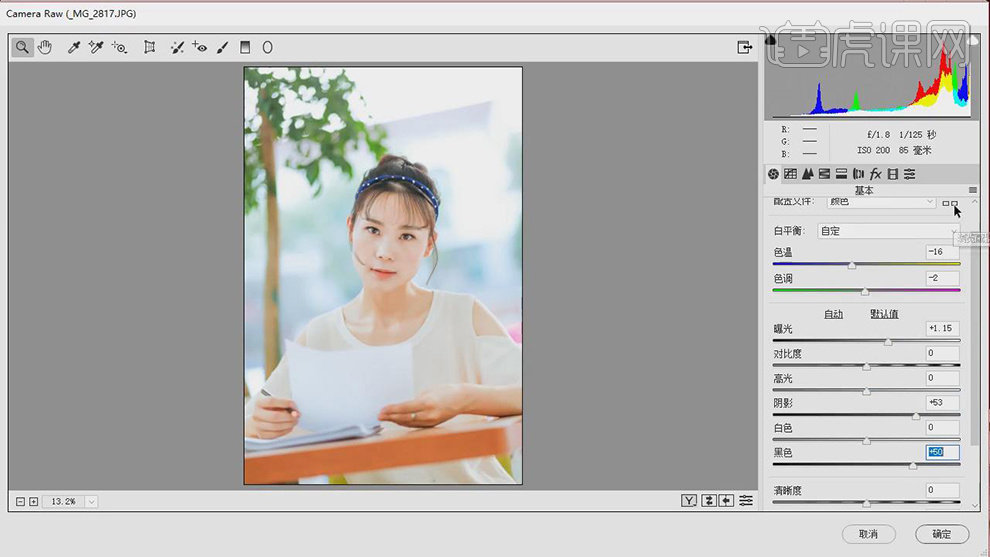Screen dimensions: 990x557
Task: Click the zoom out minus button
Action: coord(20,501)
